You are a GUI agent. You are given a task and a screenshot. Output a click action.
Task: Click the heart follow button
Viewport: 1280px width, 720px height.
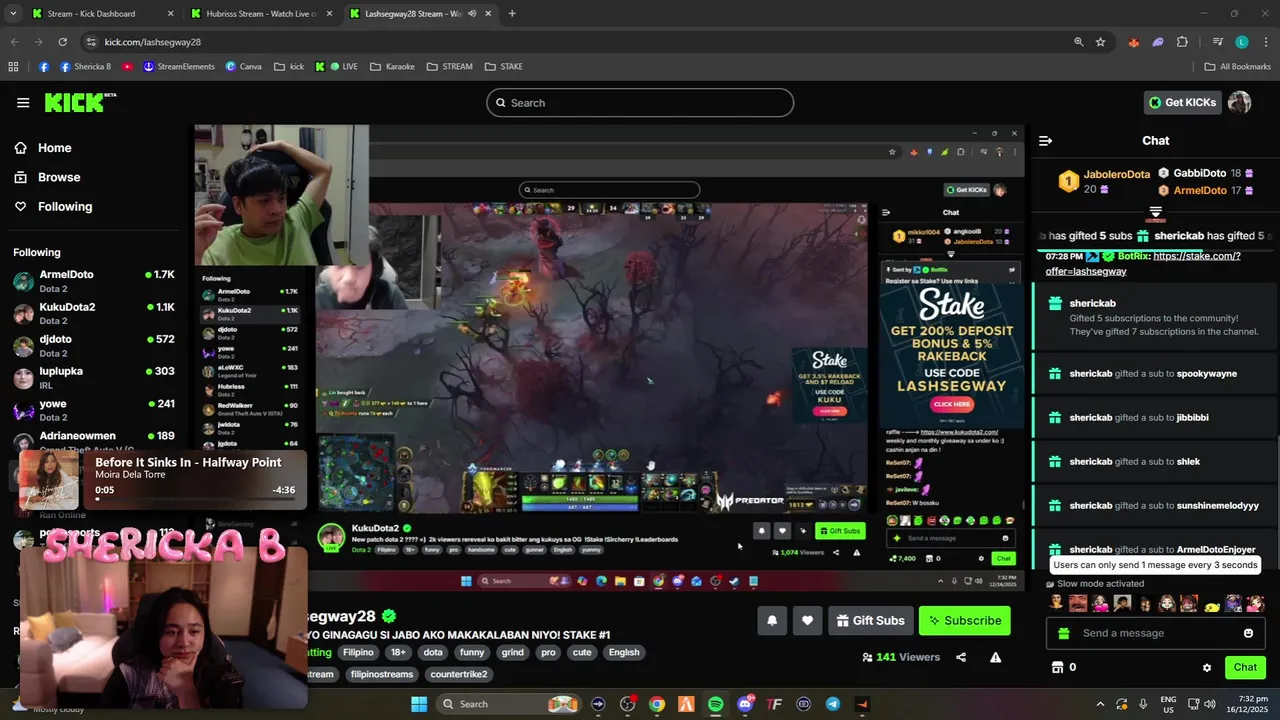(x=807, y=620)
